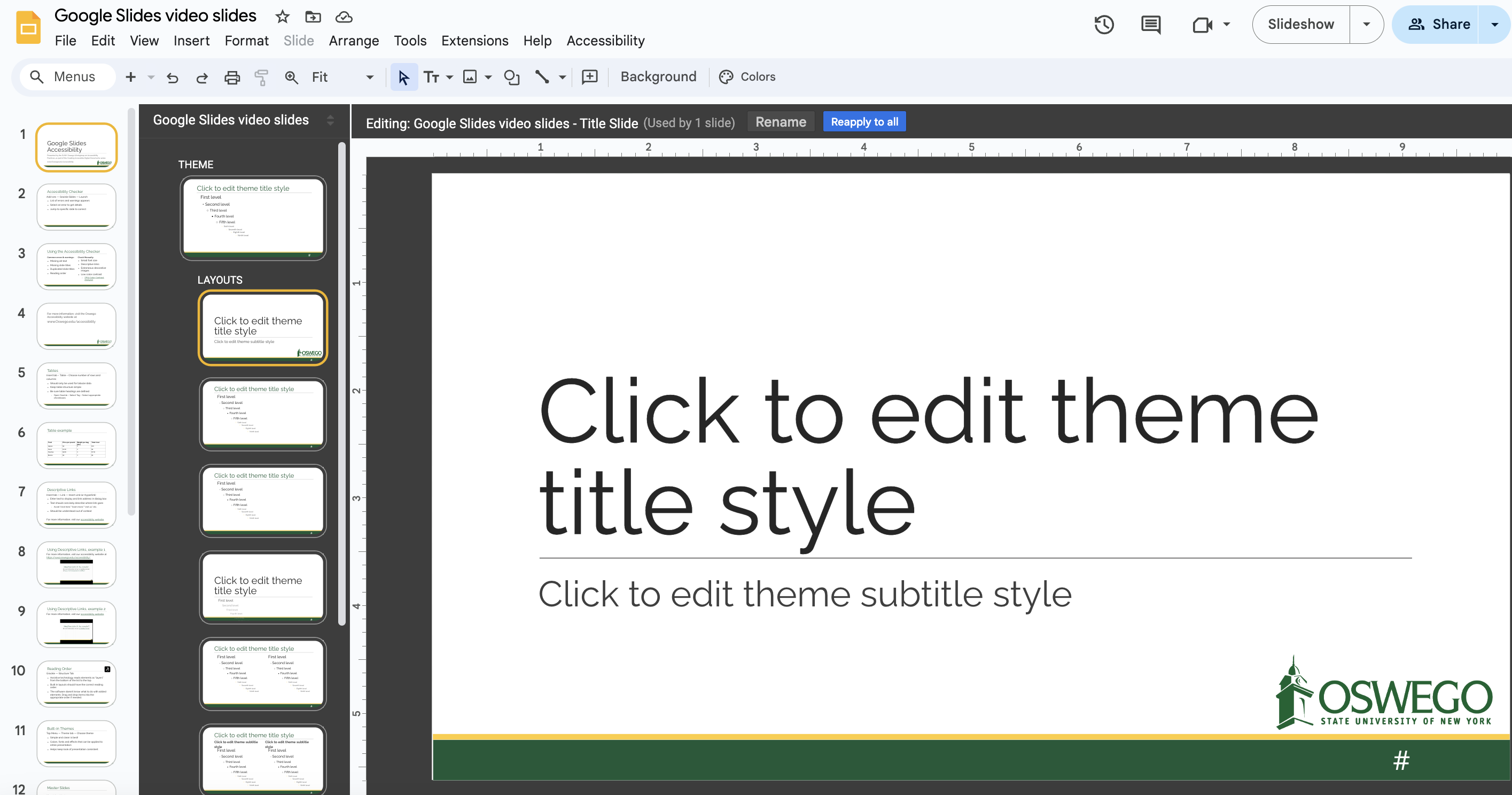Open the Tools menu

[410, 41]
